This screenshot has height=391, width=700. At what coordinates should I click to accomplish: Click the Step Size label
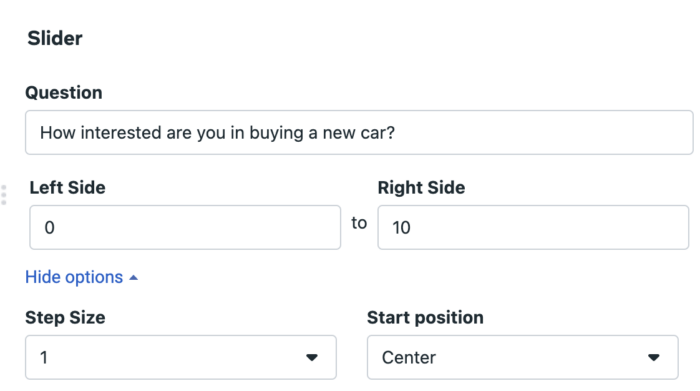[65, 318]
